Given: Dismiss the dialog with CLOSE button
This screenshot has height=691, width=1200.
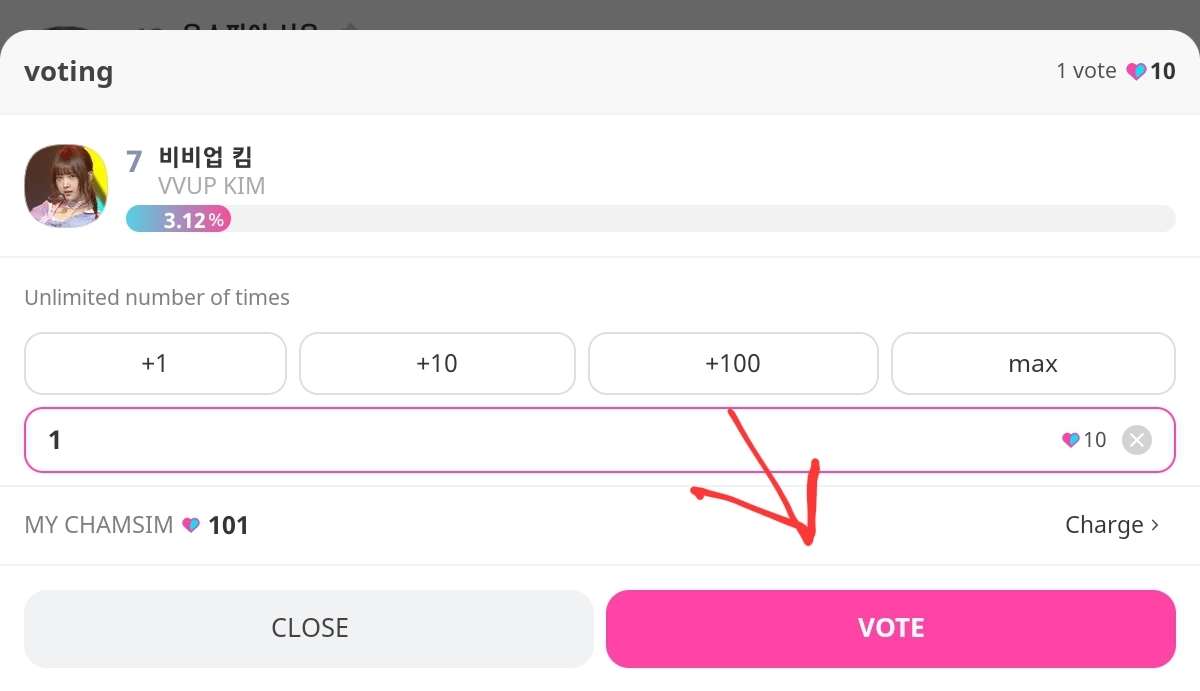Looking at the screenshot, I should (x=309, y=628).
